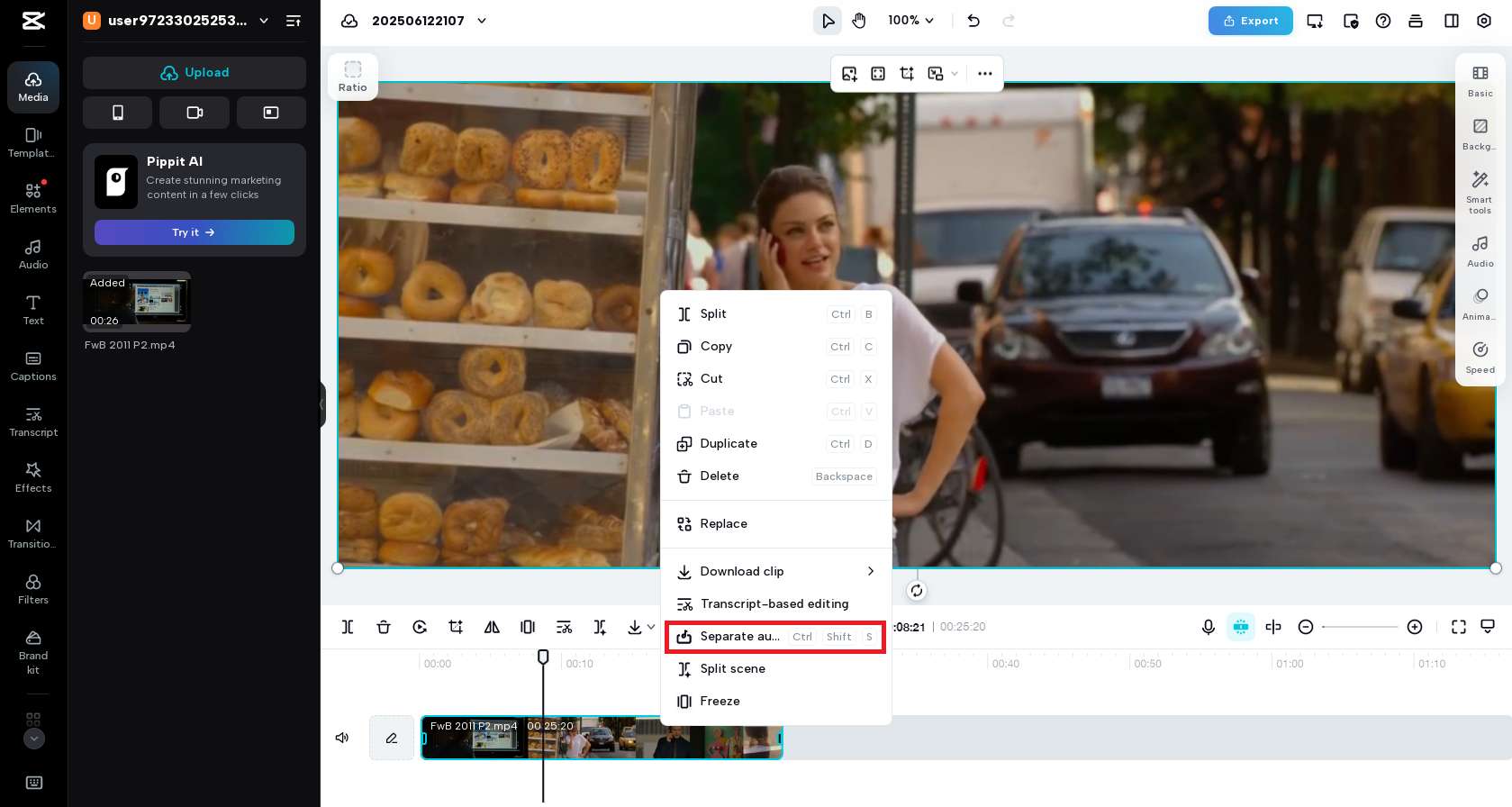Select Transcript-based editing in context menu
1512x807 pixels.
[x=776, y=604]
